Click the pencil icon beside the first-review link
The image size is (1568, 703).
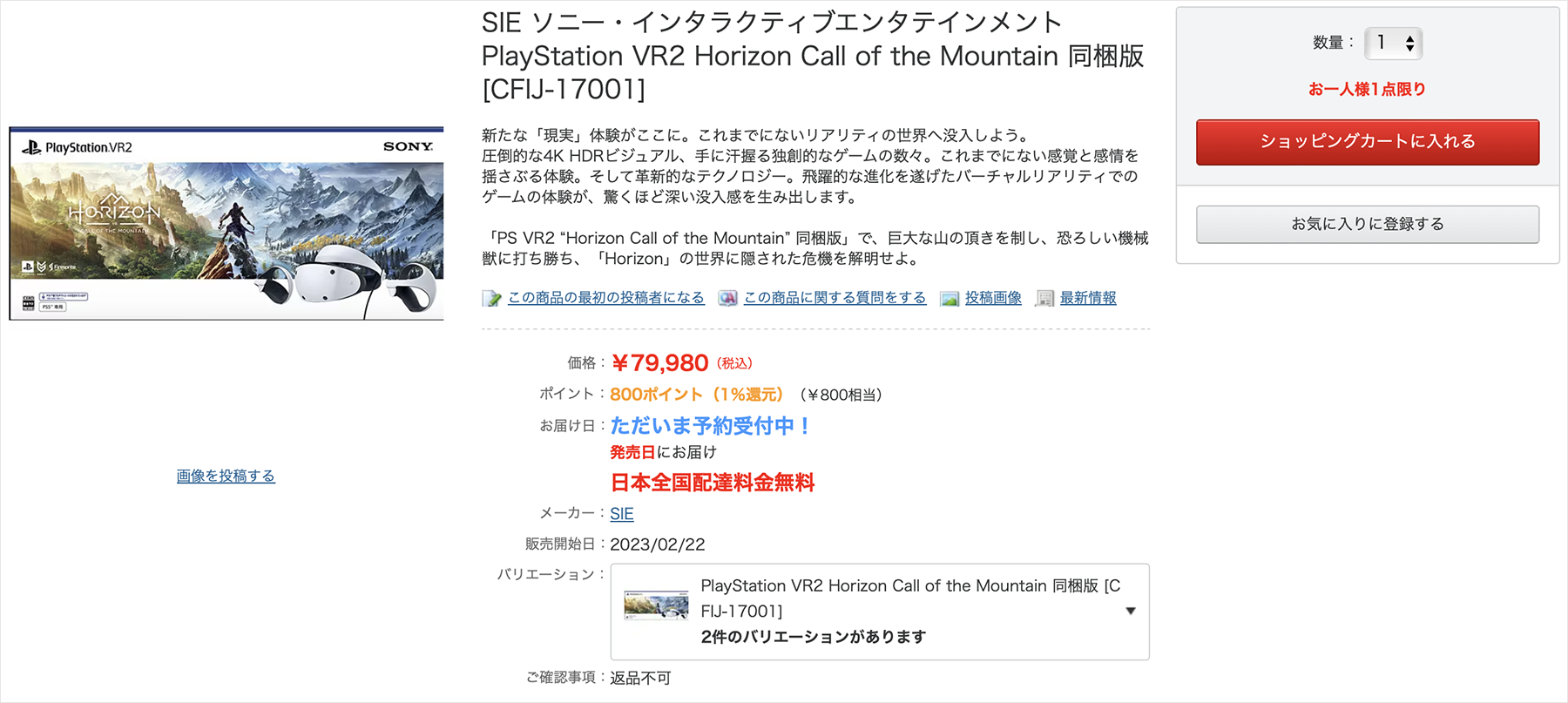(492, 299)
